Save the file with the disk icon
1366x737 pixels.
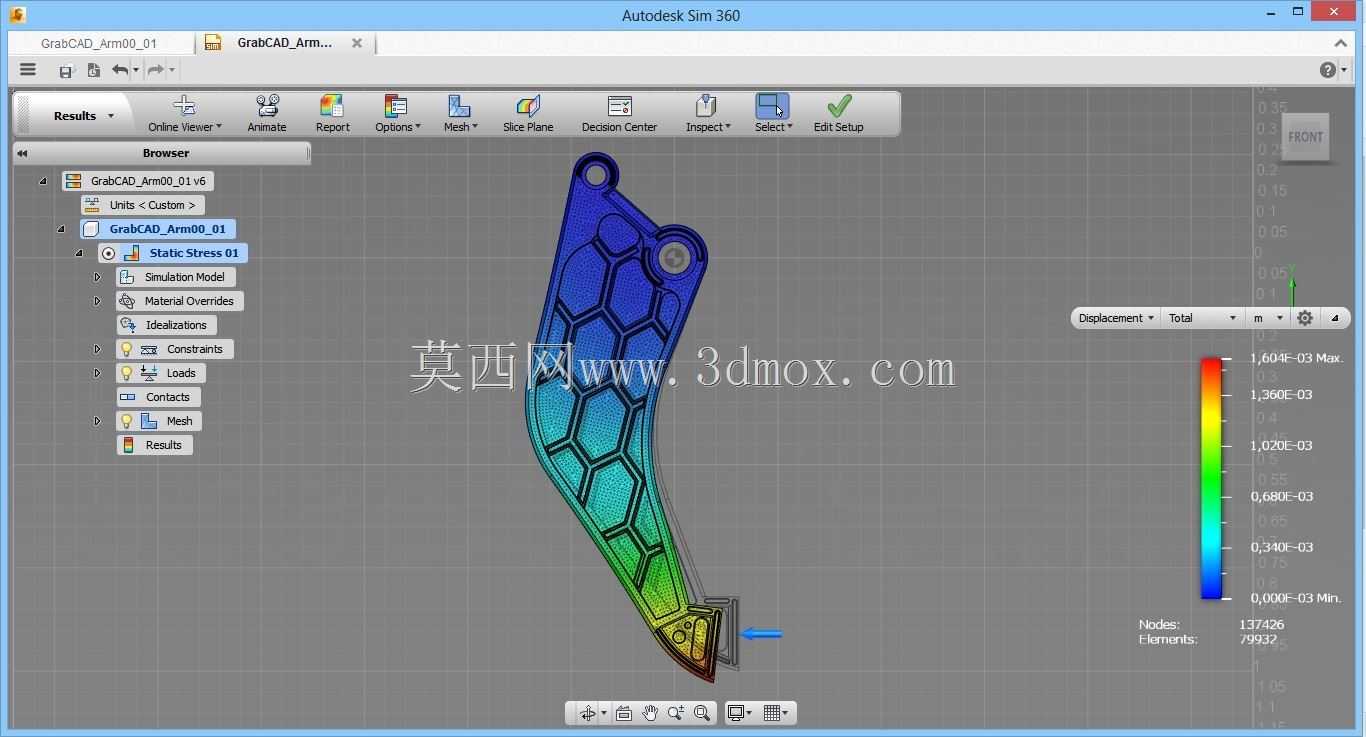pos(66,70)
